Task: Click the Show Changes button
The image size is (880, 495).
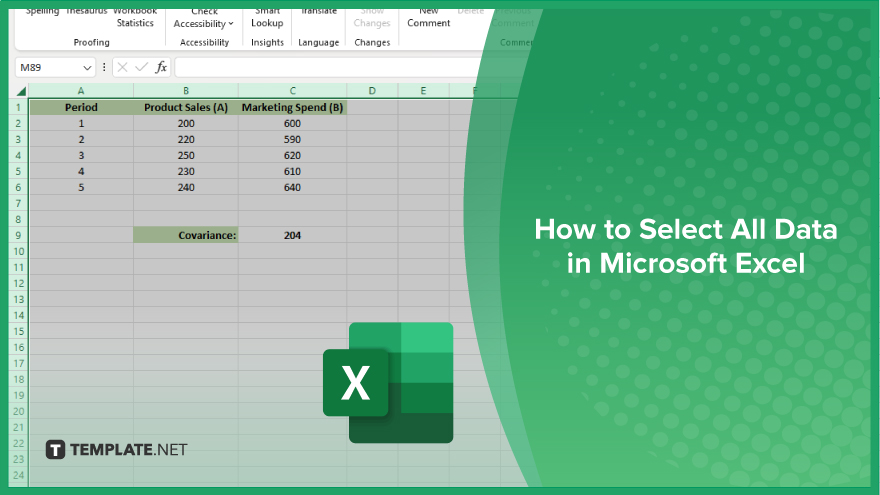Action: pos(372,18)
